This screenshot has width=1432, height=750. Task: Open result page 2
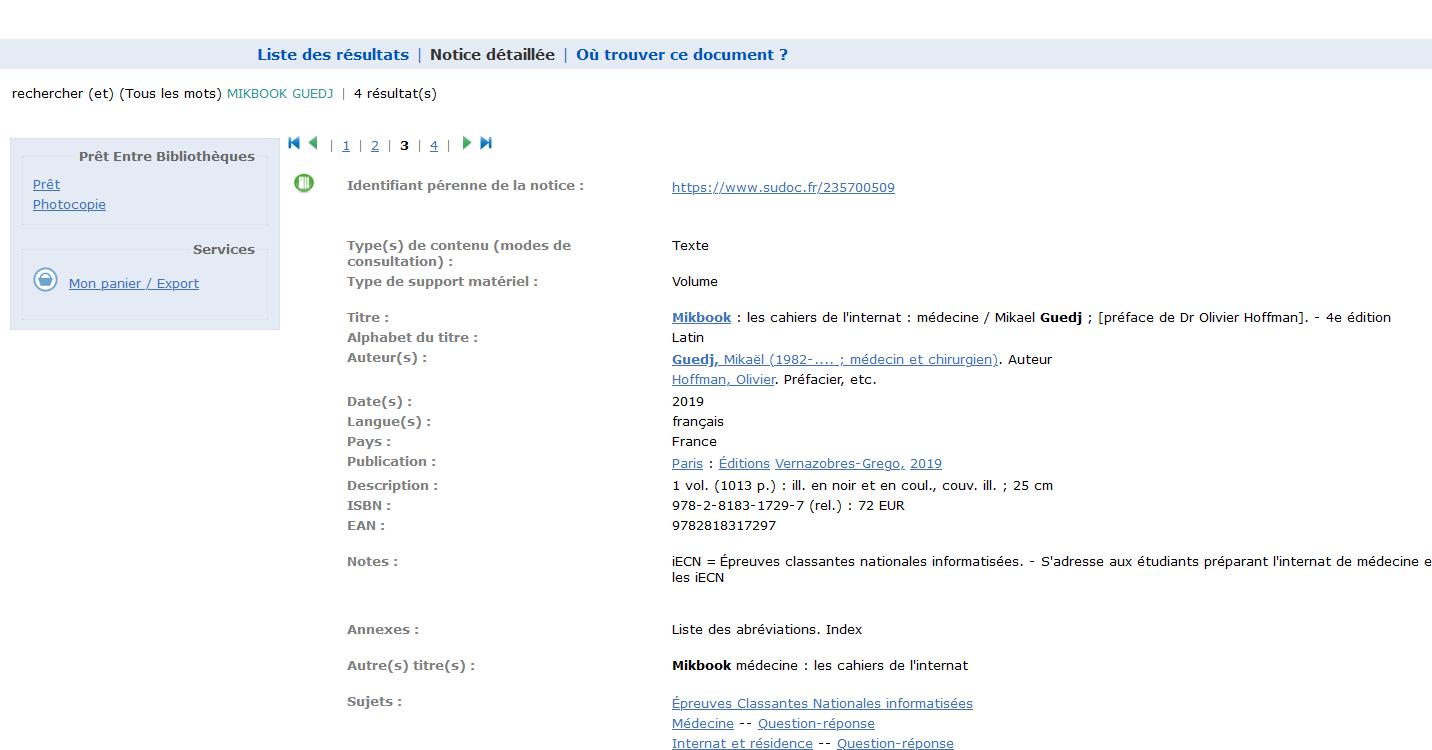coord(375,146)
